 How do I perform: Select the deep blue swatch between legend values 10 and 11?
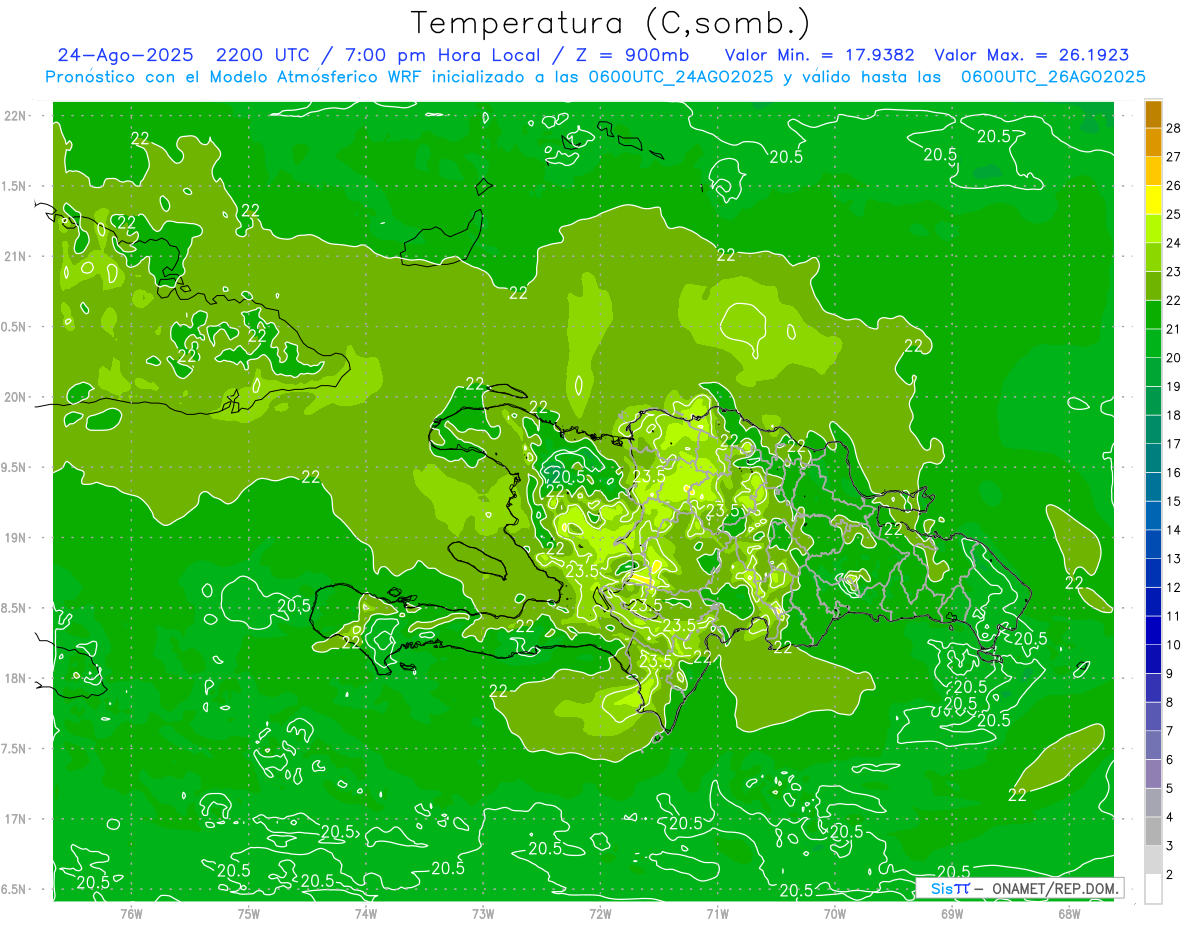tap(1153, 631)
